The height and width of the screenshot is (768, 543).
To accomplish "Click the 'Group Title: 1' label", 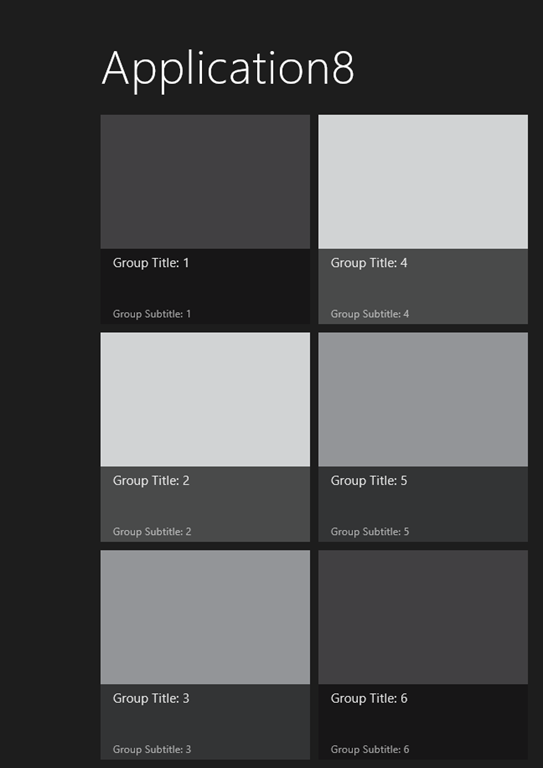I will [x=151, y=263].
